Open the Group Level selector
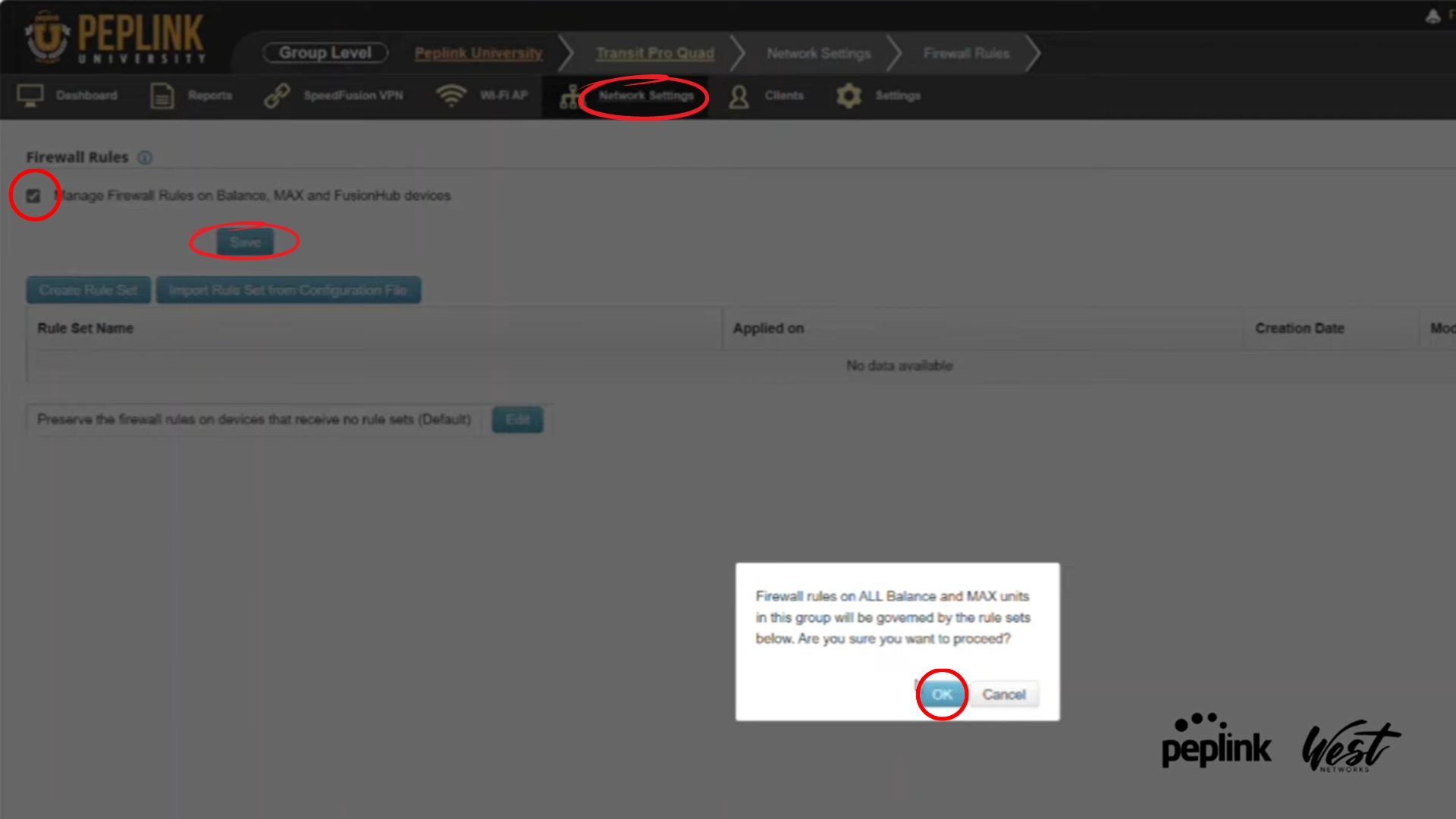Image resolution: width=1456 pixels, height=819 pixels. coord(325,53)
